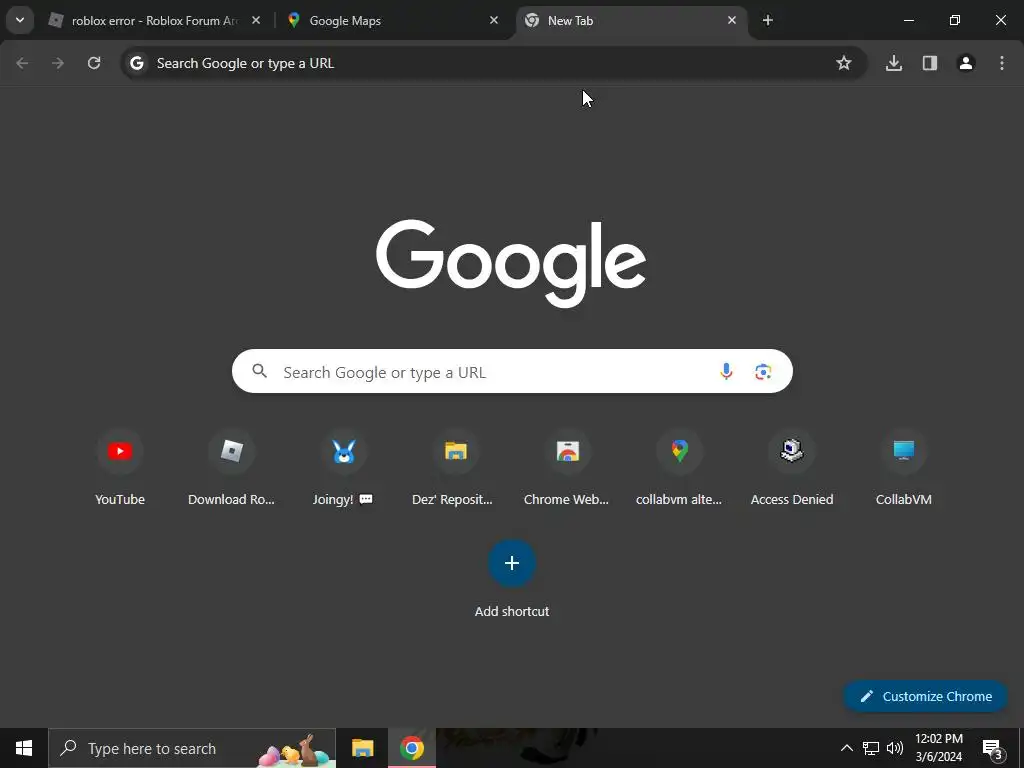Open the Download Roblox shortcut icon

tap(231, 451)
